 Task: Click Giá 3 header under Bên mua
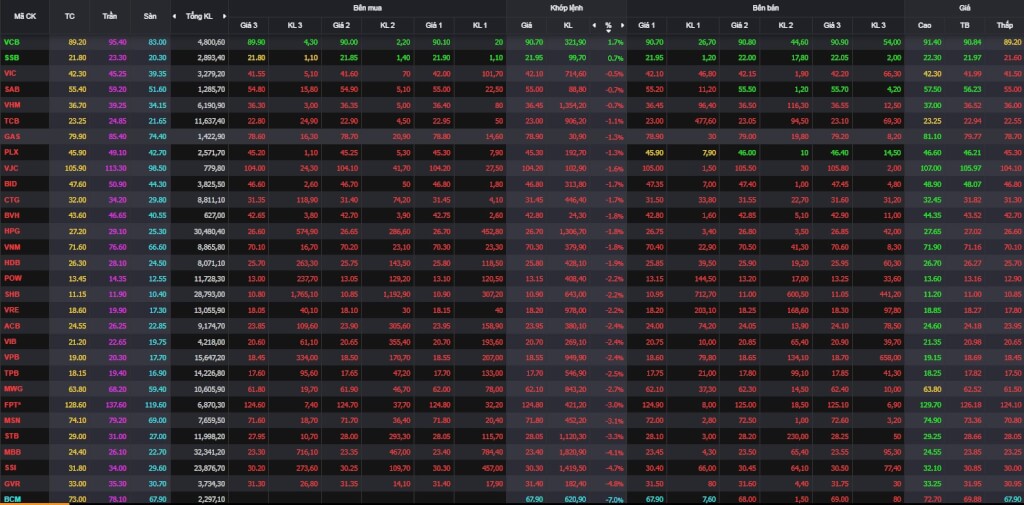pos(248,25)
